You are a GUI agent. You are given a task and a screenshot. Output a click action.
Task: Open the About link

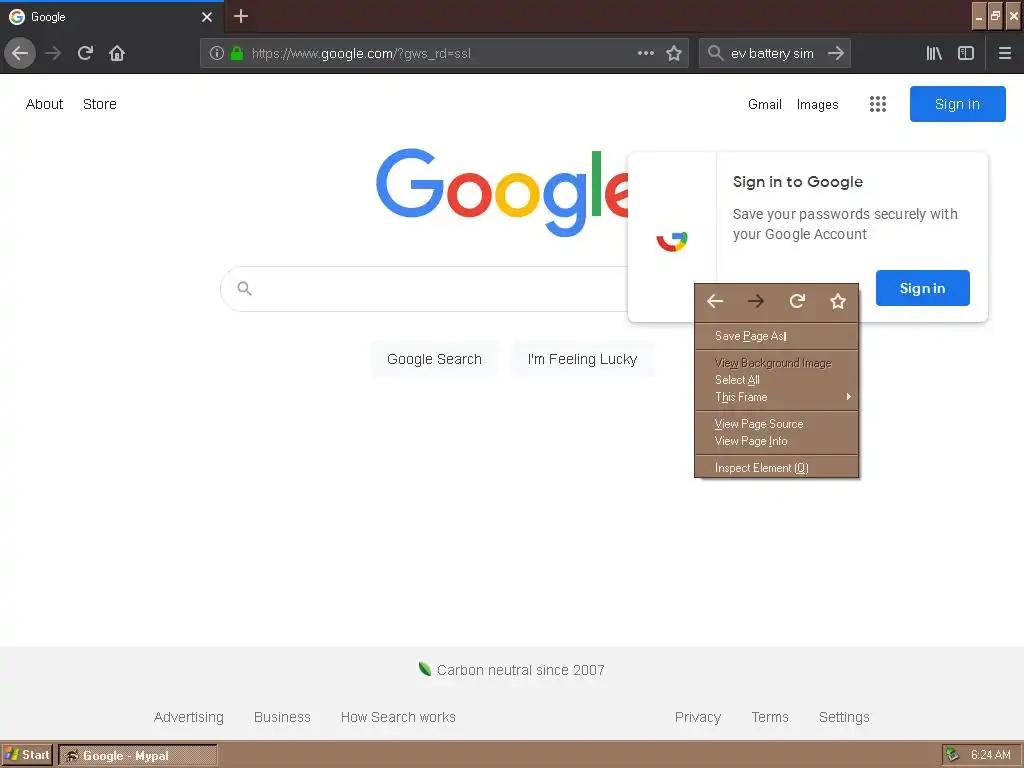(44, 104)
